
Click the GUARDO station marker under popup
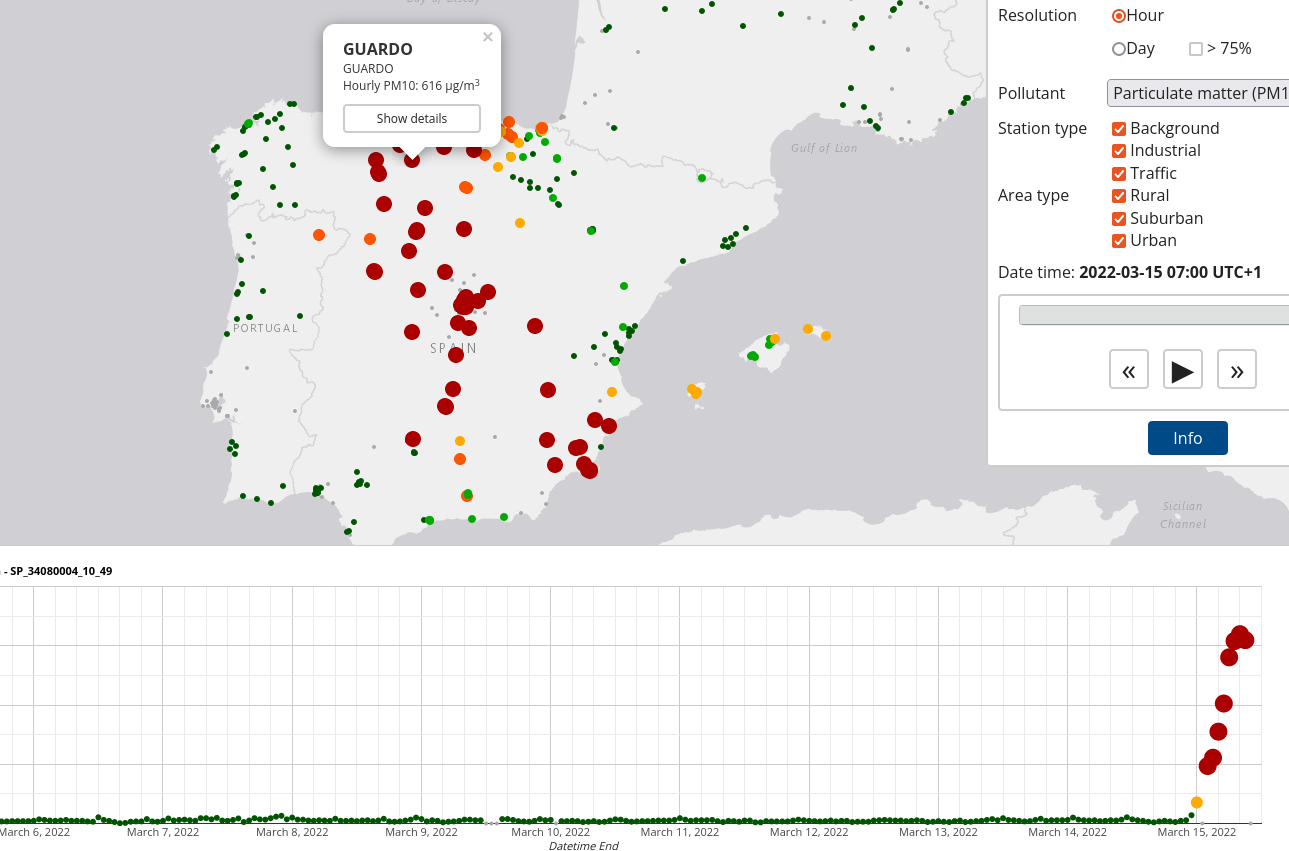click(412, 159)
